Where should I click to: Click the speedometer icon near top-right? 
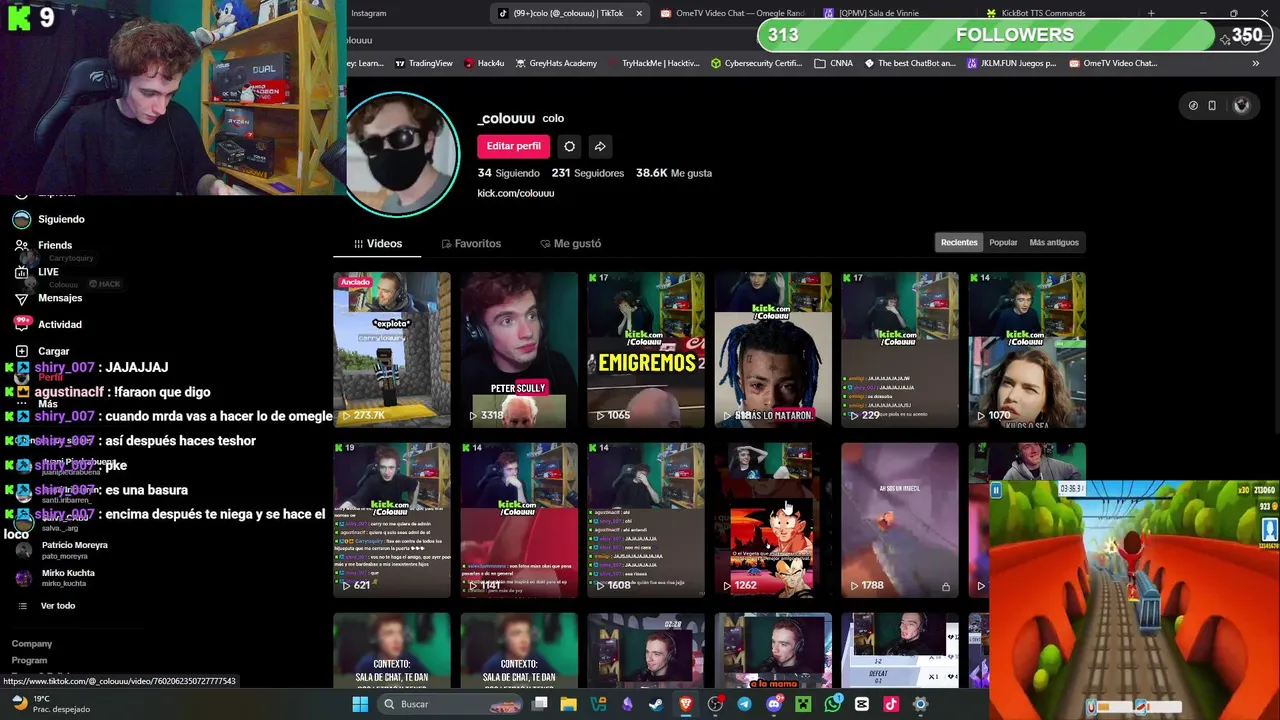tap(1193, 105)
